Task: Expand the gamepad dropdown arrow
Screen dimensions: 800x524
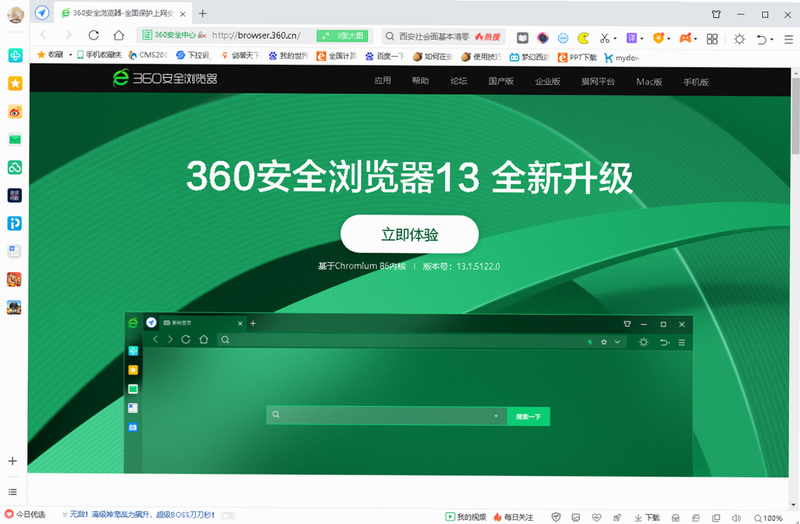Action: tap(696, 38)
